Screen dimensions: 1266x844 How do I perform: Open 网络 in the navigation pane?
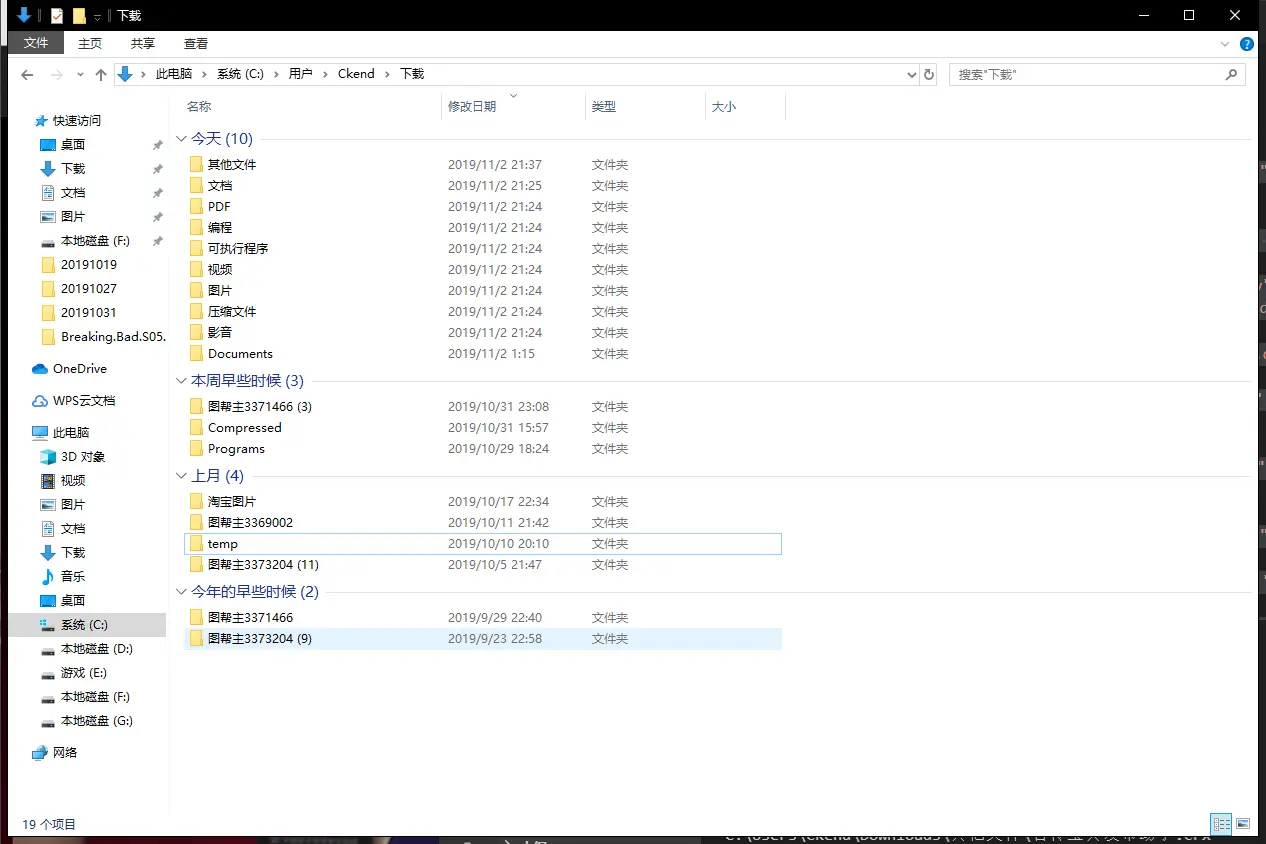(64, 752)
